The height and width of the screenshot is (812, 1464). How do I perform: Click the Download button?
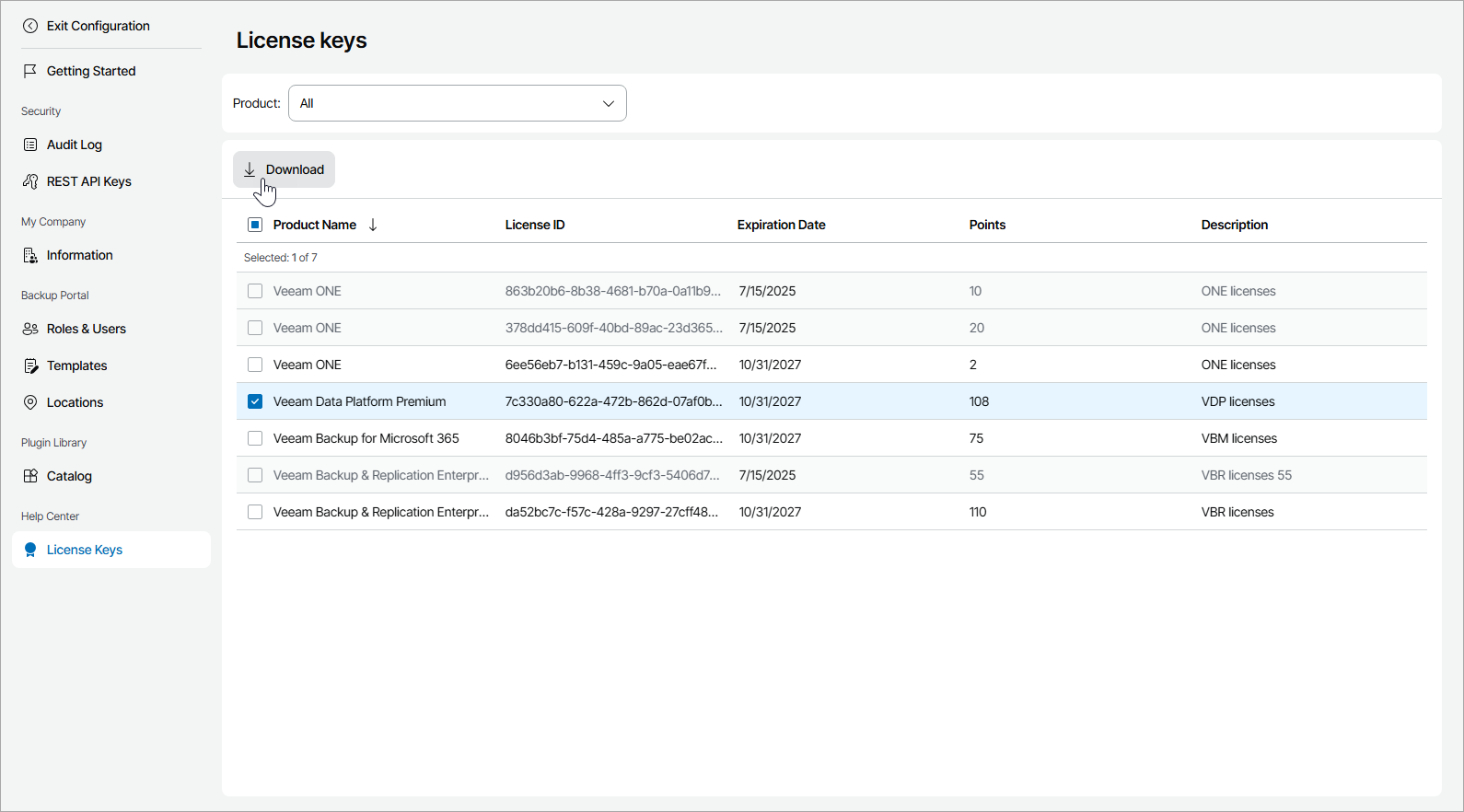click(284, 169)
